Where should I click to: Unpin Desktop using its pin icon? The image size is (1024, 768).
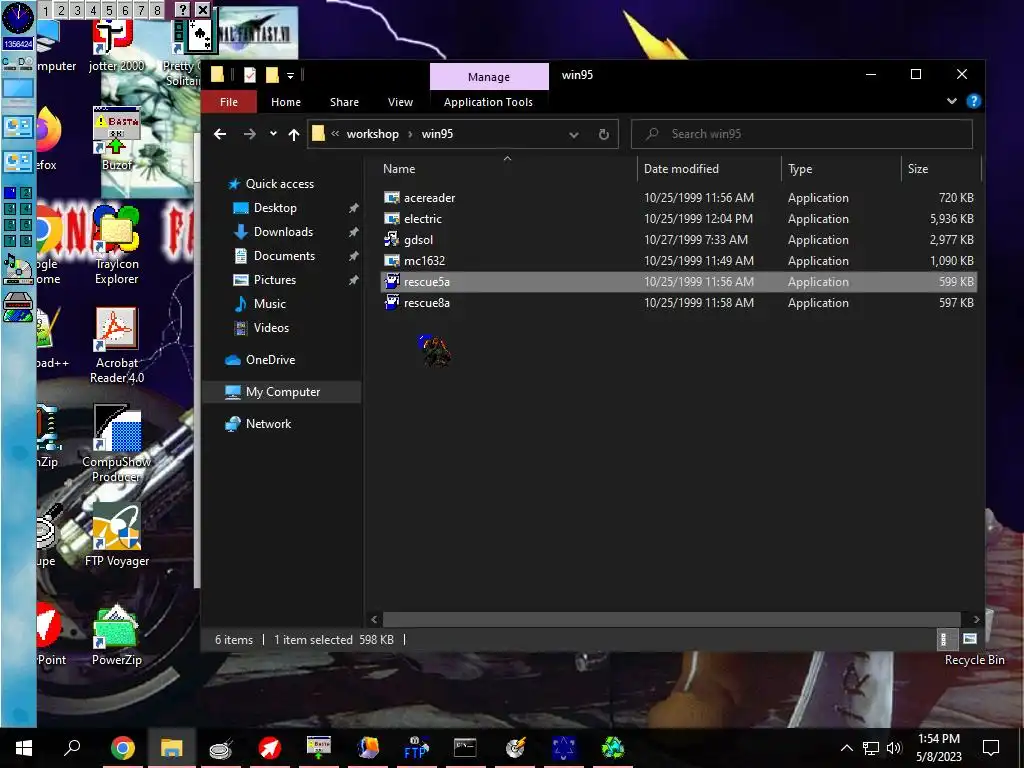[353, 208]
